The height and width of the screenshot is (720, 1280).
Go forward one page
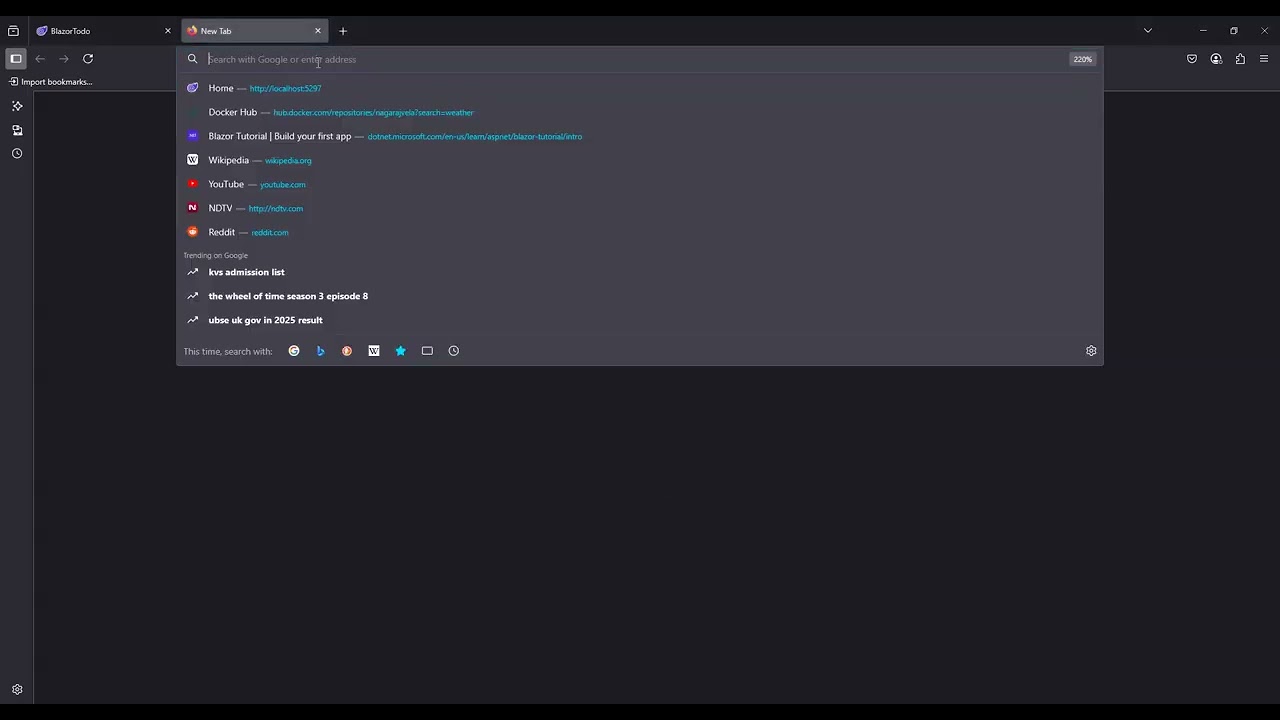pyautogui.click(x=64, y=59)
